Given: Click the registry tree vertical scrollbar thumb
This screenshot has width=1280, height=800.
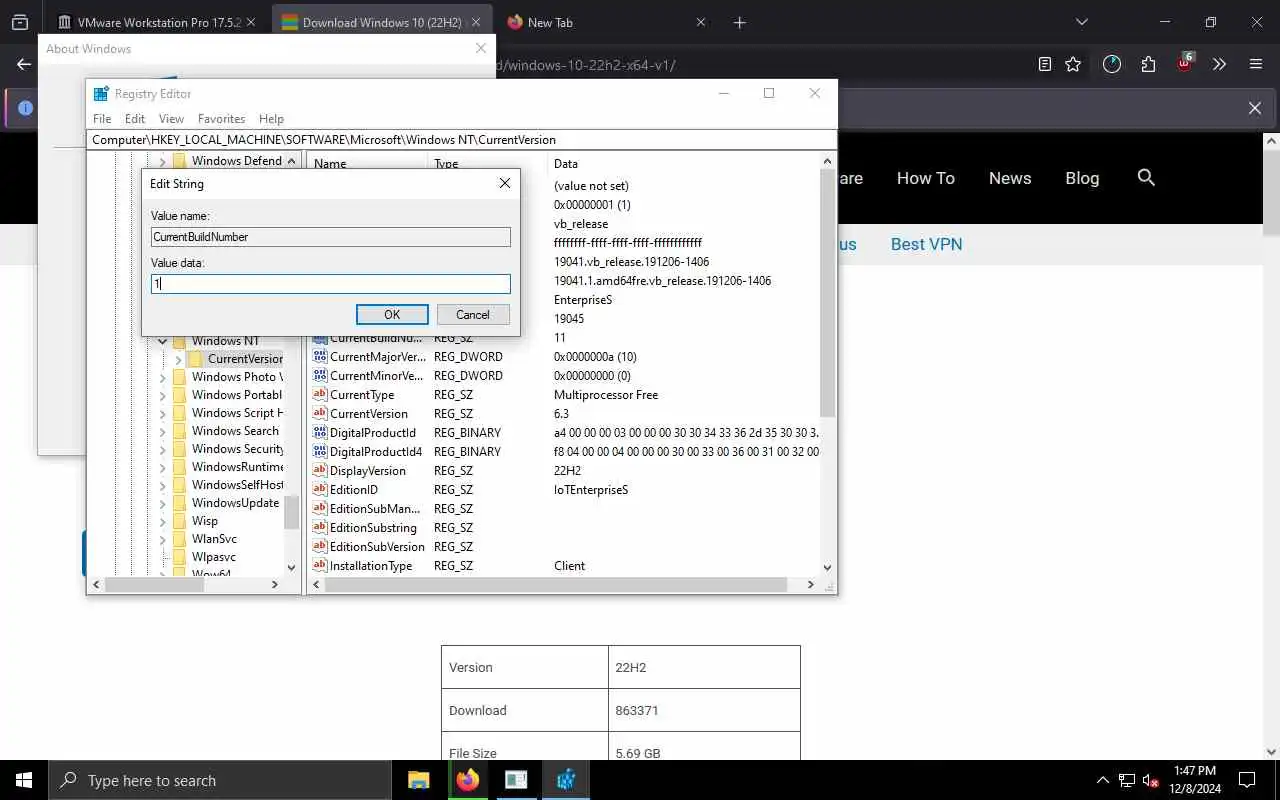Looking at the screenshot, I should pyautogui.click(x=291, y=512).
